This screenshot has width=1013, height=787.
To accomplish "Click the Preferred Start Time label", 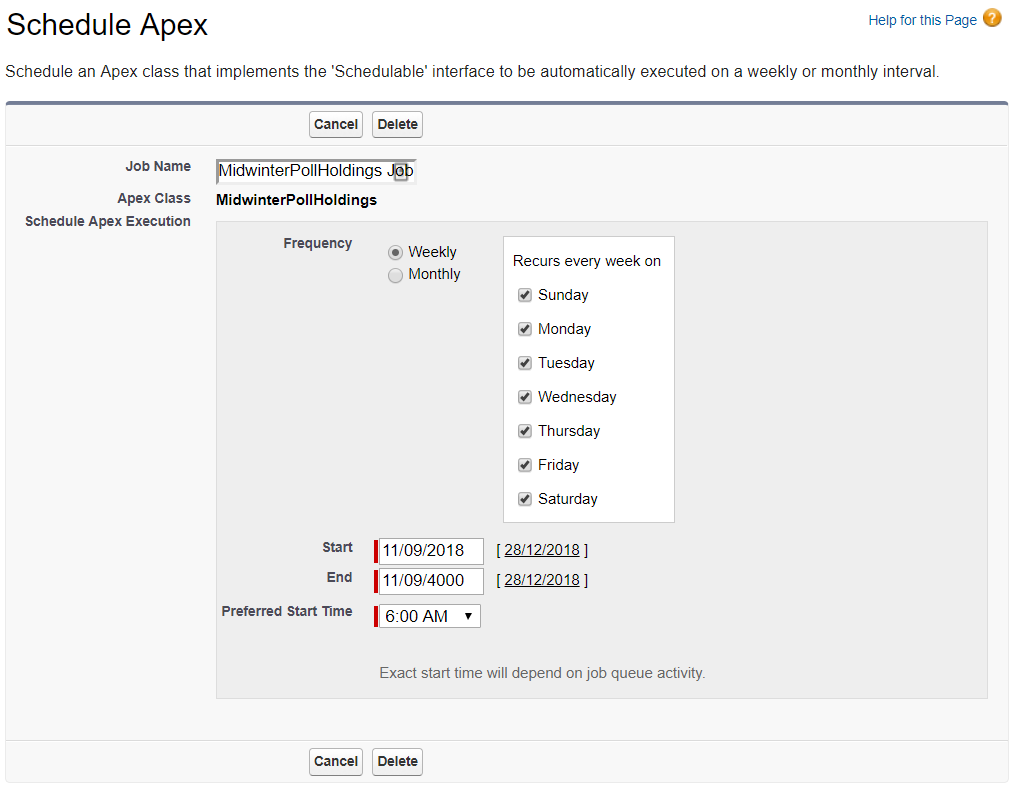I will coord(287,611).
